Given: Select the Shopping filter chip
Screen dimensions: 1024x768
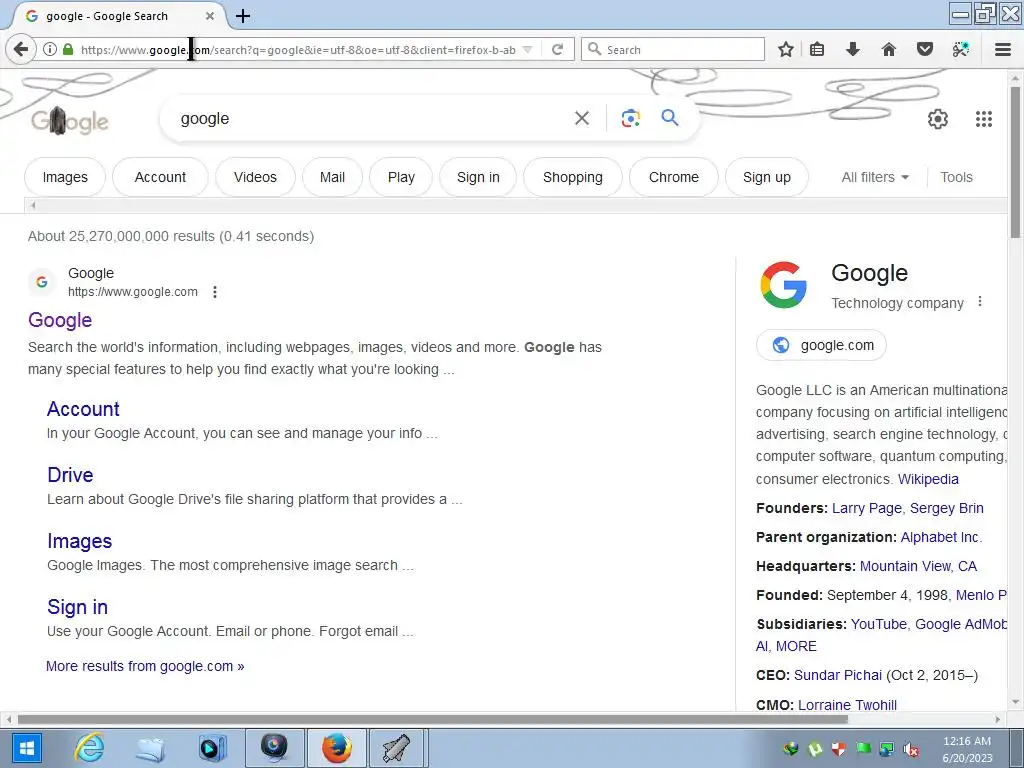Looking at the screenshot, I should pyautogui.click(x=573, y=177).
